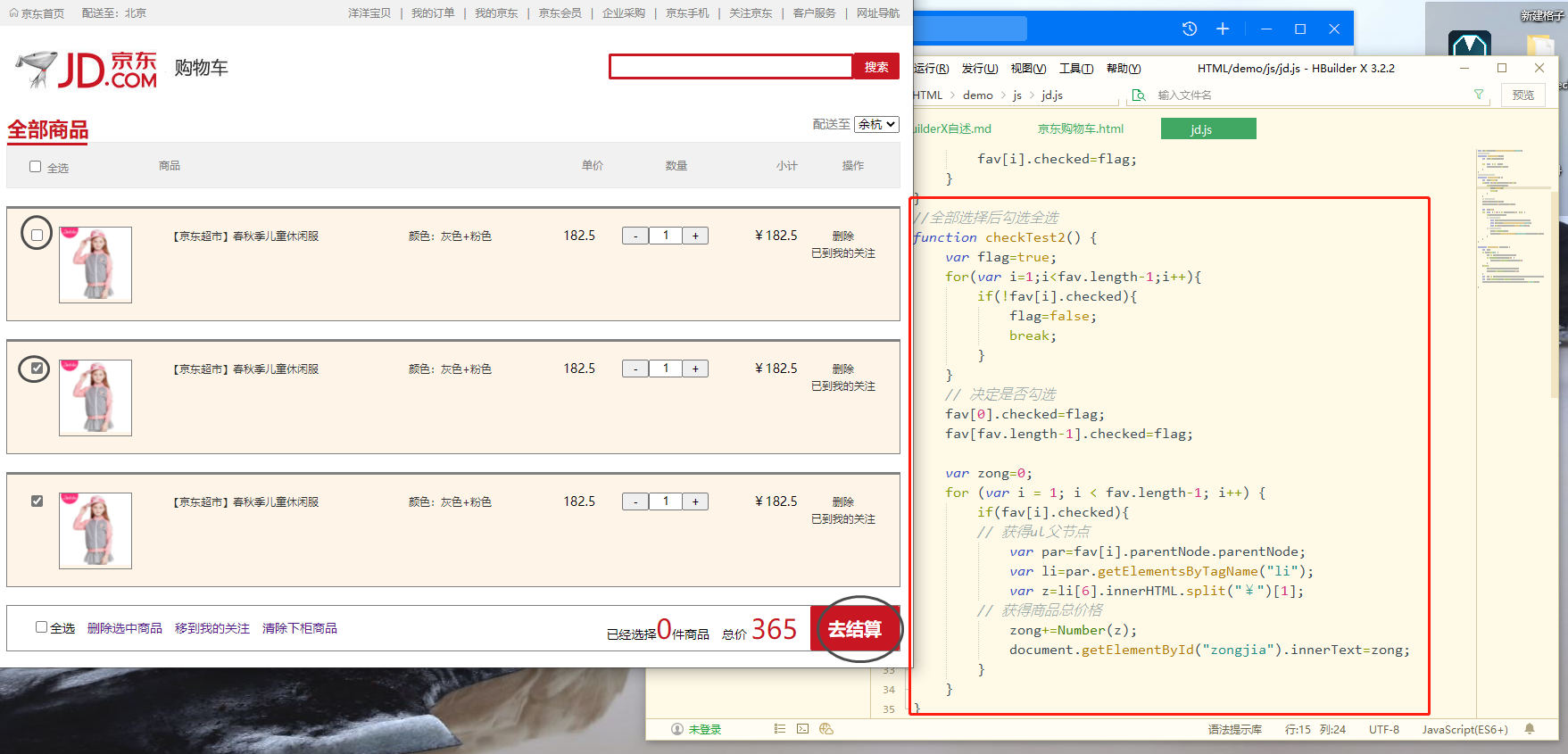Click 删除 for the second product

point(843,369)
